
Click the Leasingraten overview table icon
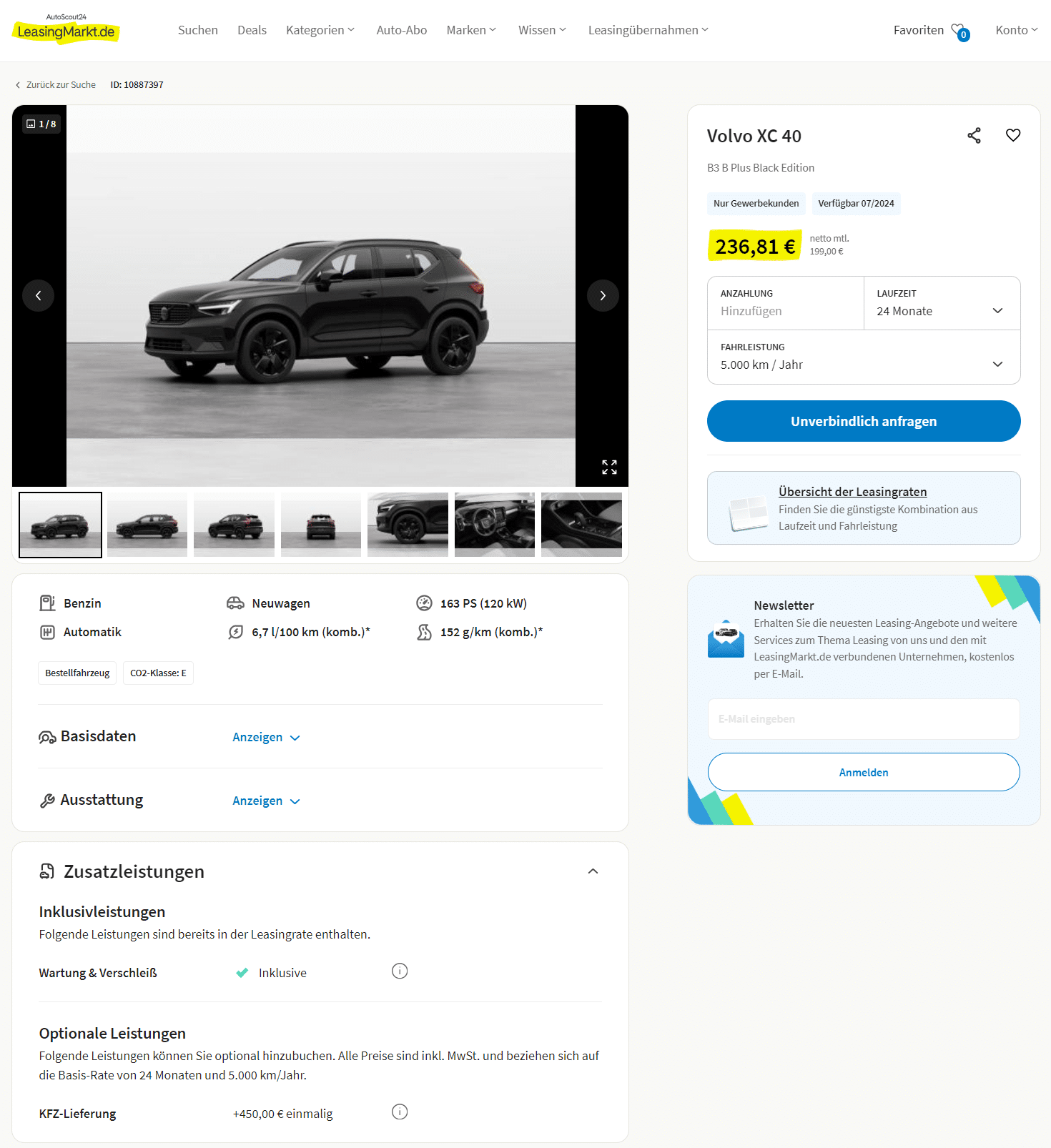click(x=748, y=513)
